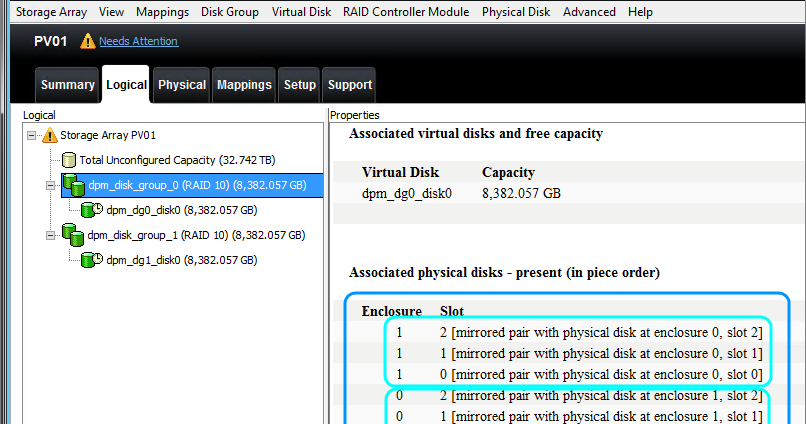The image size is (806, 424).
Task: Click the dpm_dg0_disk0 virtual disk icon
Action: click(x=92, y=210)
